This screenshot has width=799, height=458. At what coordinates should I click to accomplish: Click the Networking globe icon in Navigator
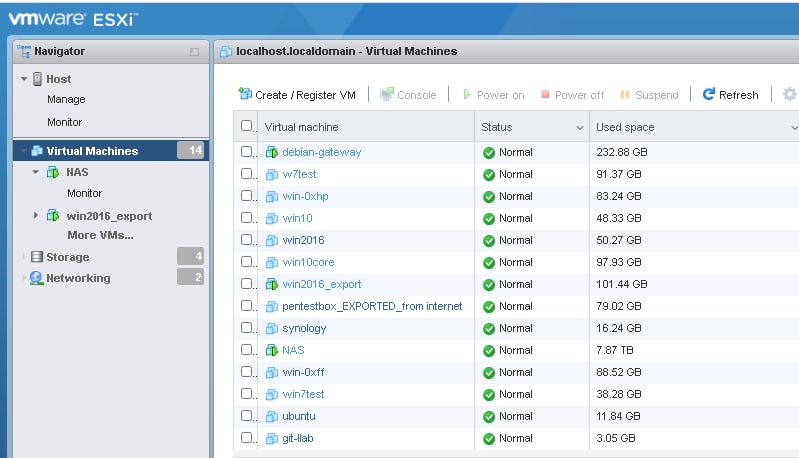pos(36,278)
